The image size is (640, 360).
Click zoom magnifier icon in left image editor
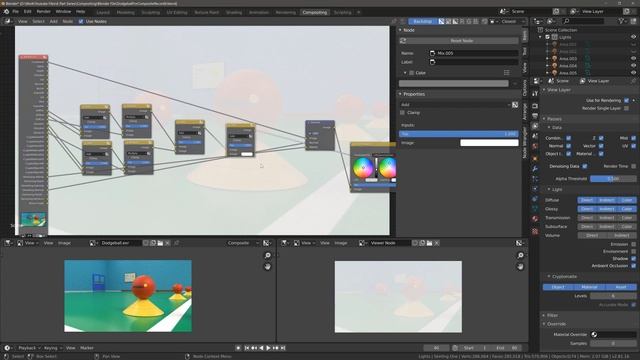pos(267,256)
